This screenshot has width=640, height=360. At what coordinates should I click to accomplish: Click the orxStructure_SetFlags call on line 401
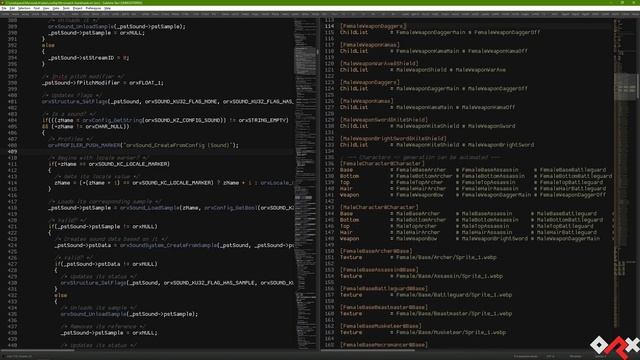(168, 102)
